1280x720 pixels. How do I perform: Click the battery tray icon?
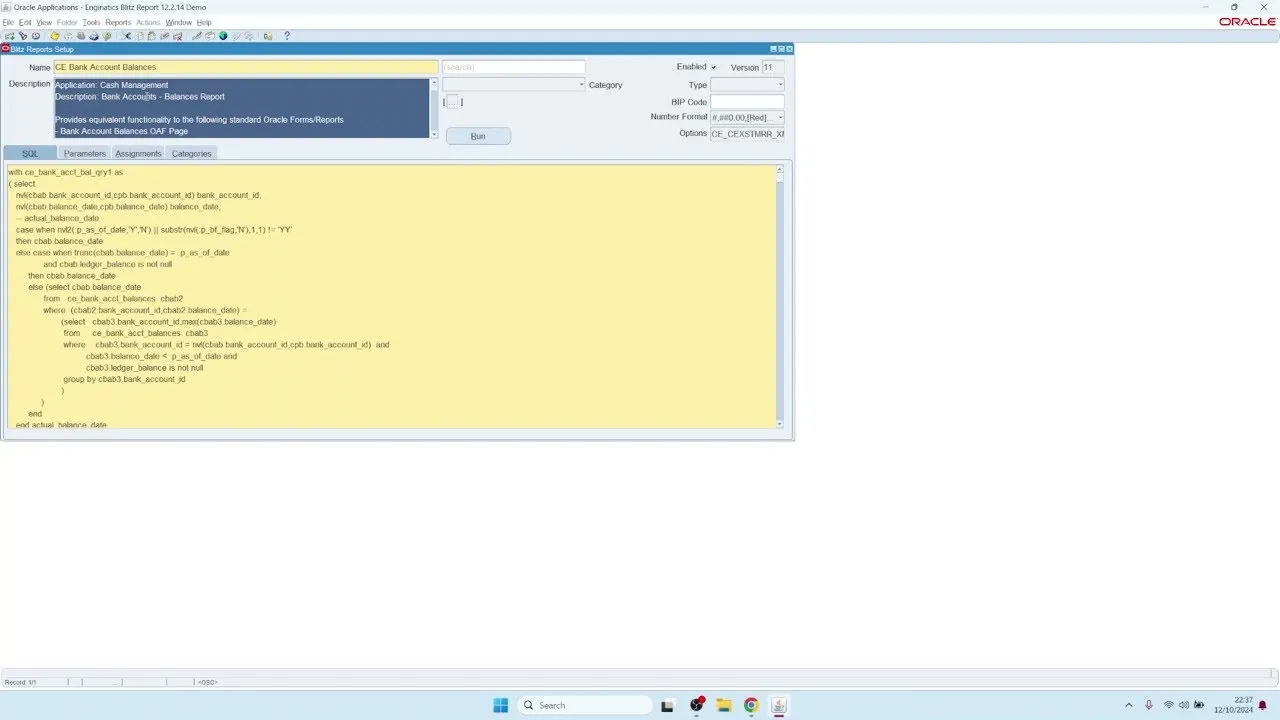pos(1199,705)
